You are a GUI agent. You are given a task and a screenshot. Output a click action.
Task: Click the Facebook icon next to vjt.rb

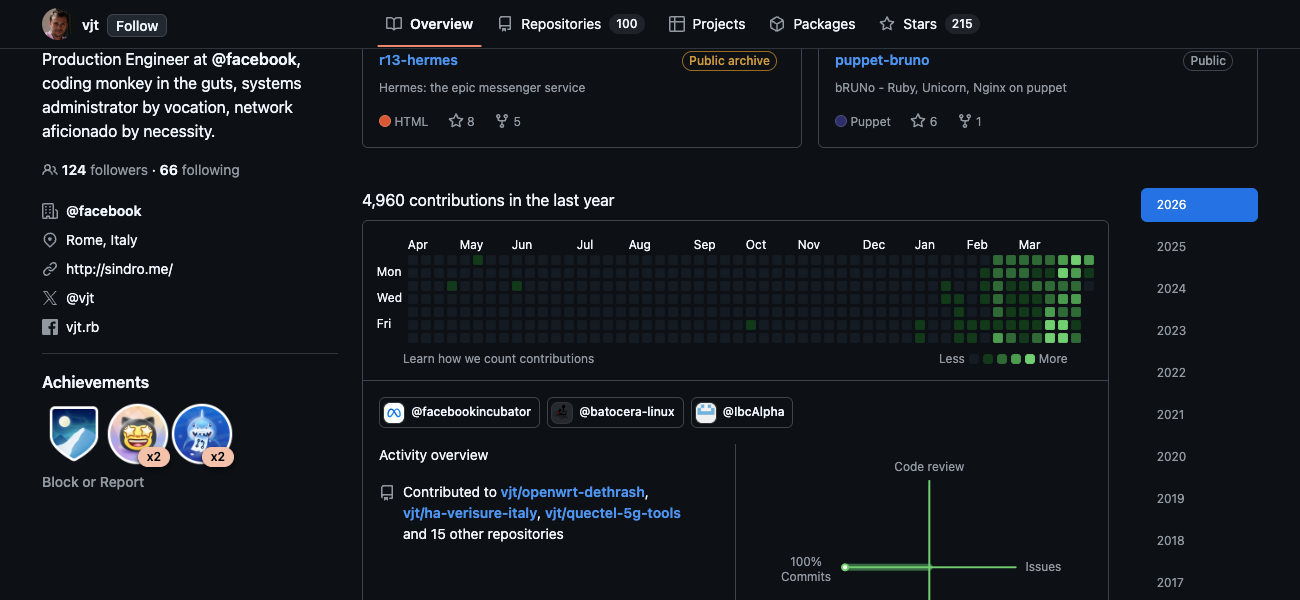[x=50, y=326]
